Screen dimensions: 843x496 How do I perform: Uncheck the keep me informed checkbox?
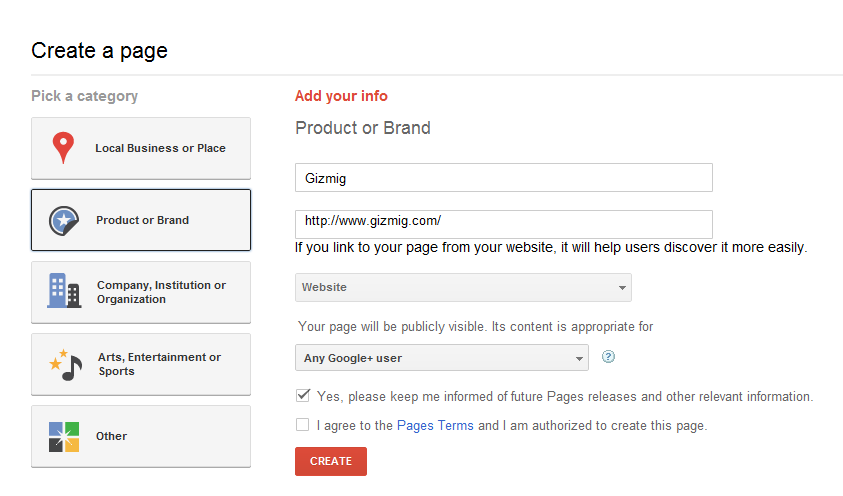(303, 396)
